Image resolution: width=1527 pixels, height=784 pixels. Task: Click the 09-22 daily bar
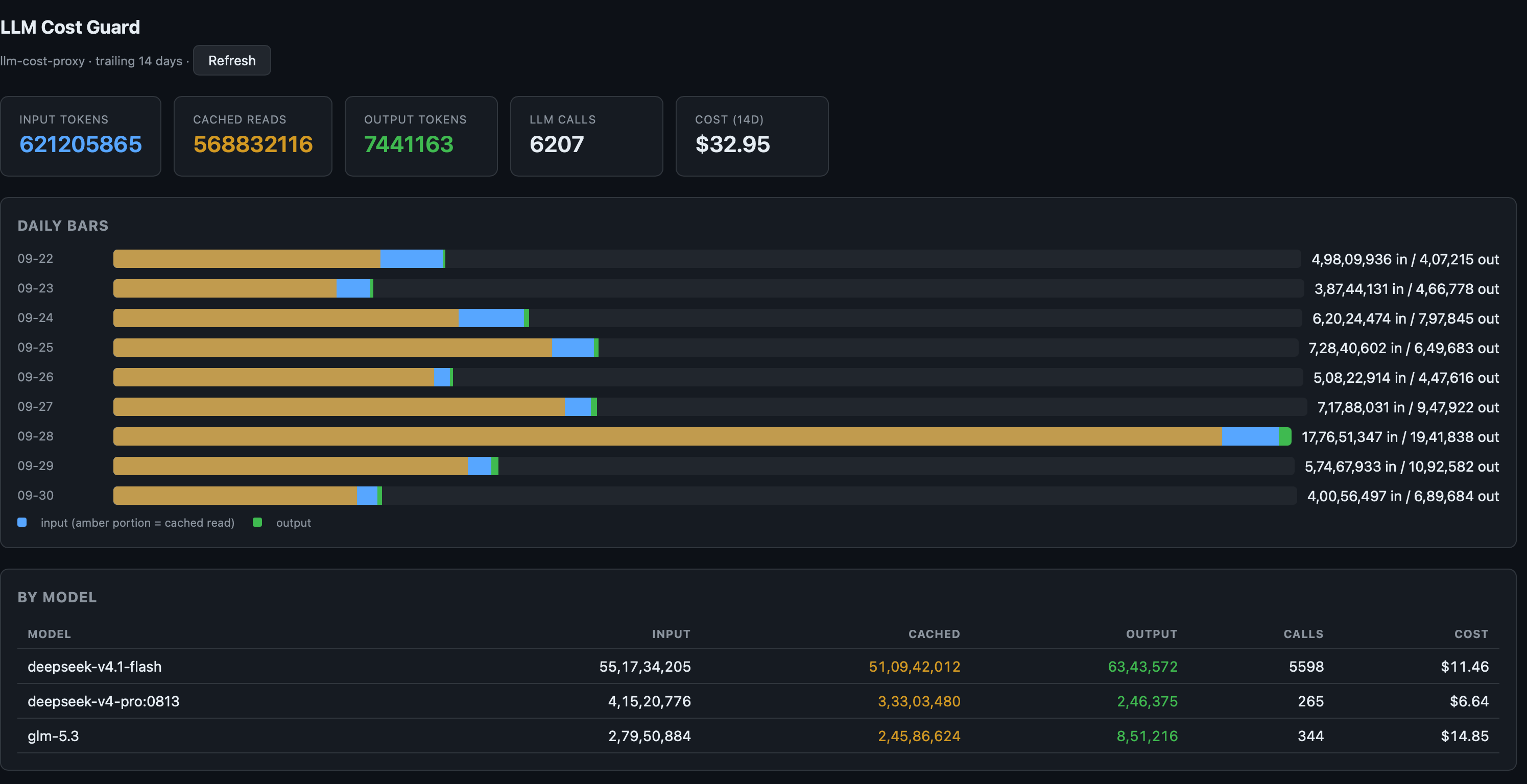tap(707, 259)
